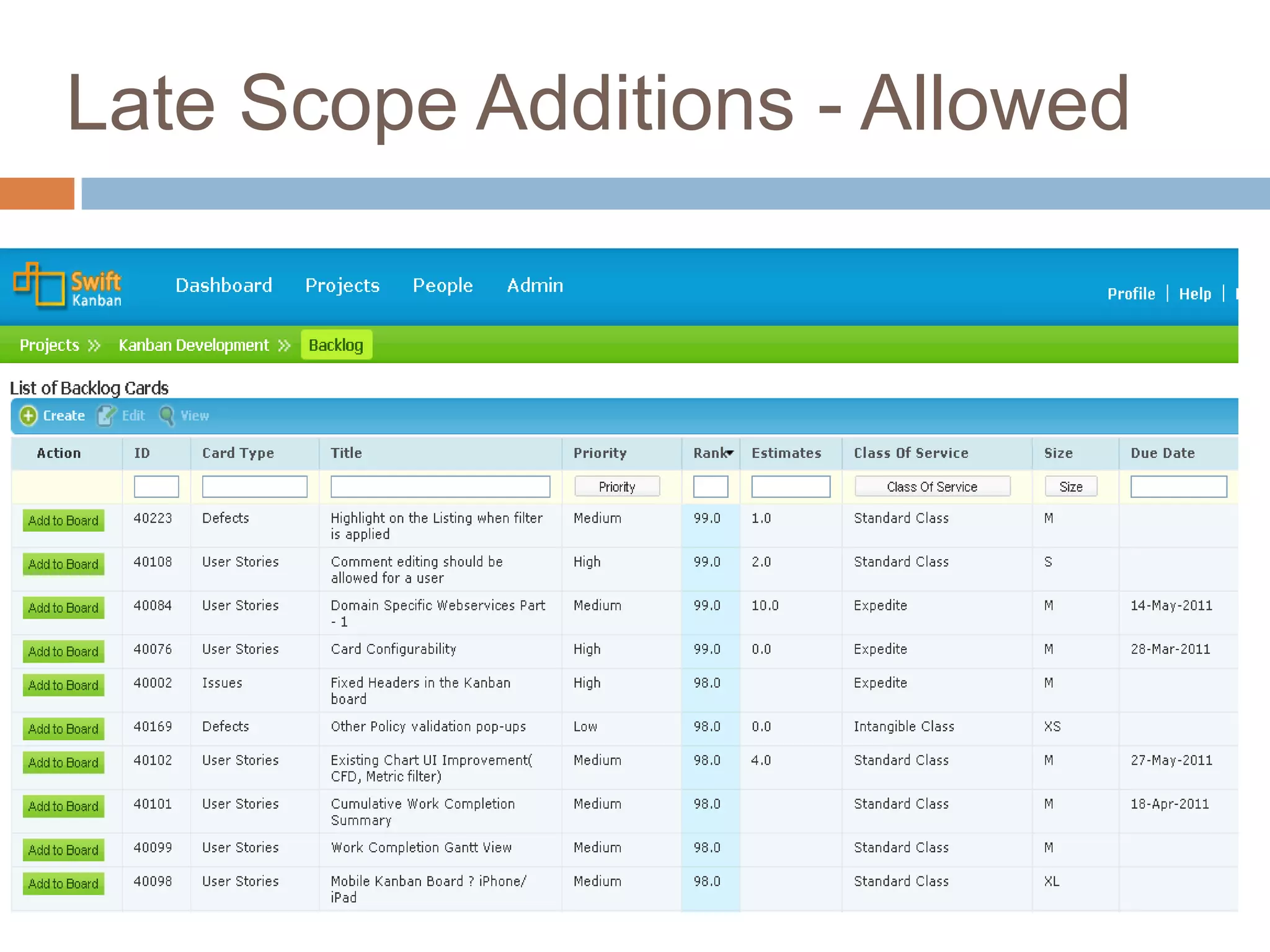Focus the Estimates filter field
Screen dimensions: 1270x952
791,487
